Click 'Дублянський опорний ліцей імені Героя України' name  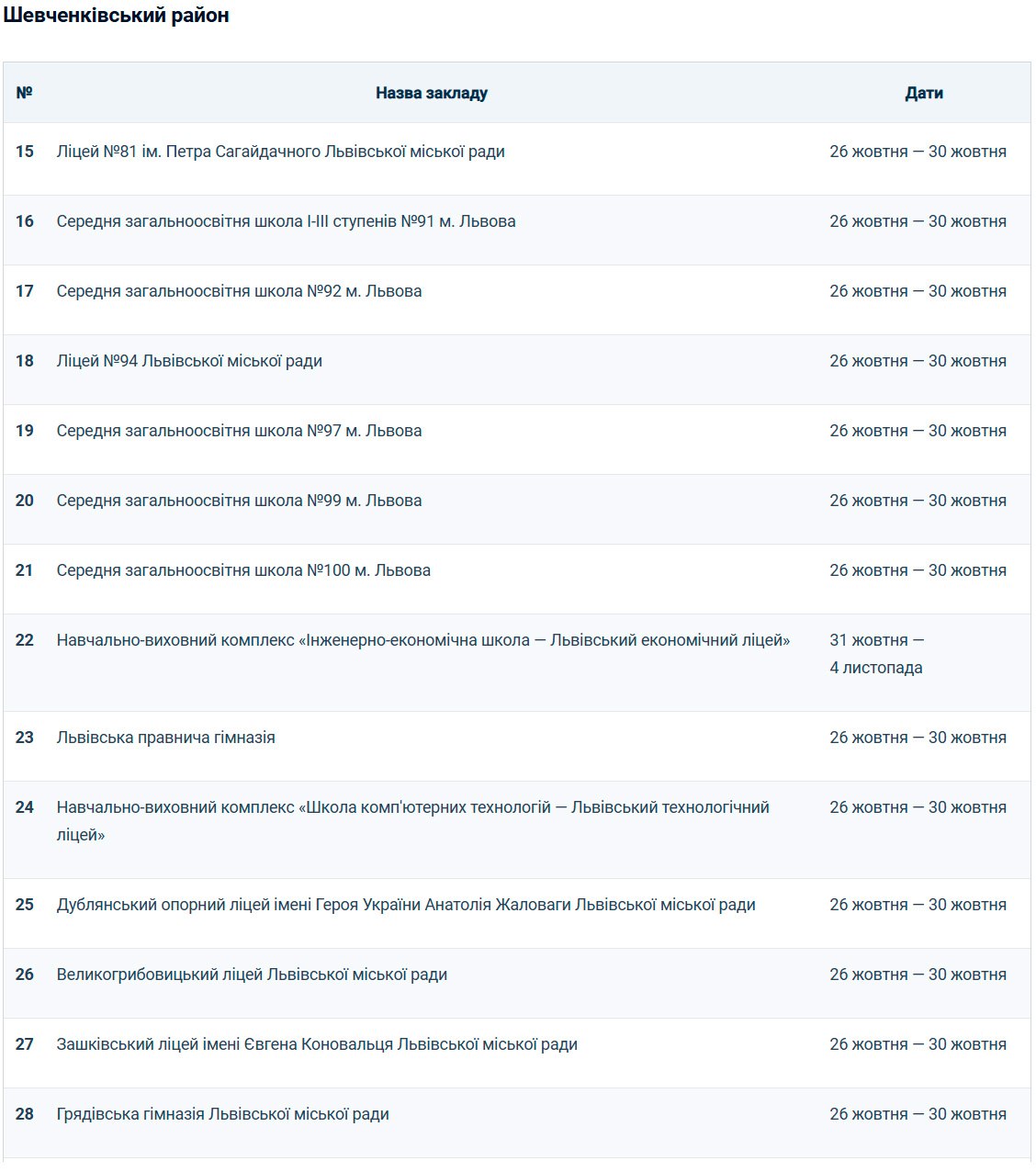[x=239, y=905]
